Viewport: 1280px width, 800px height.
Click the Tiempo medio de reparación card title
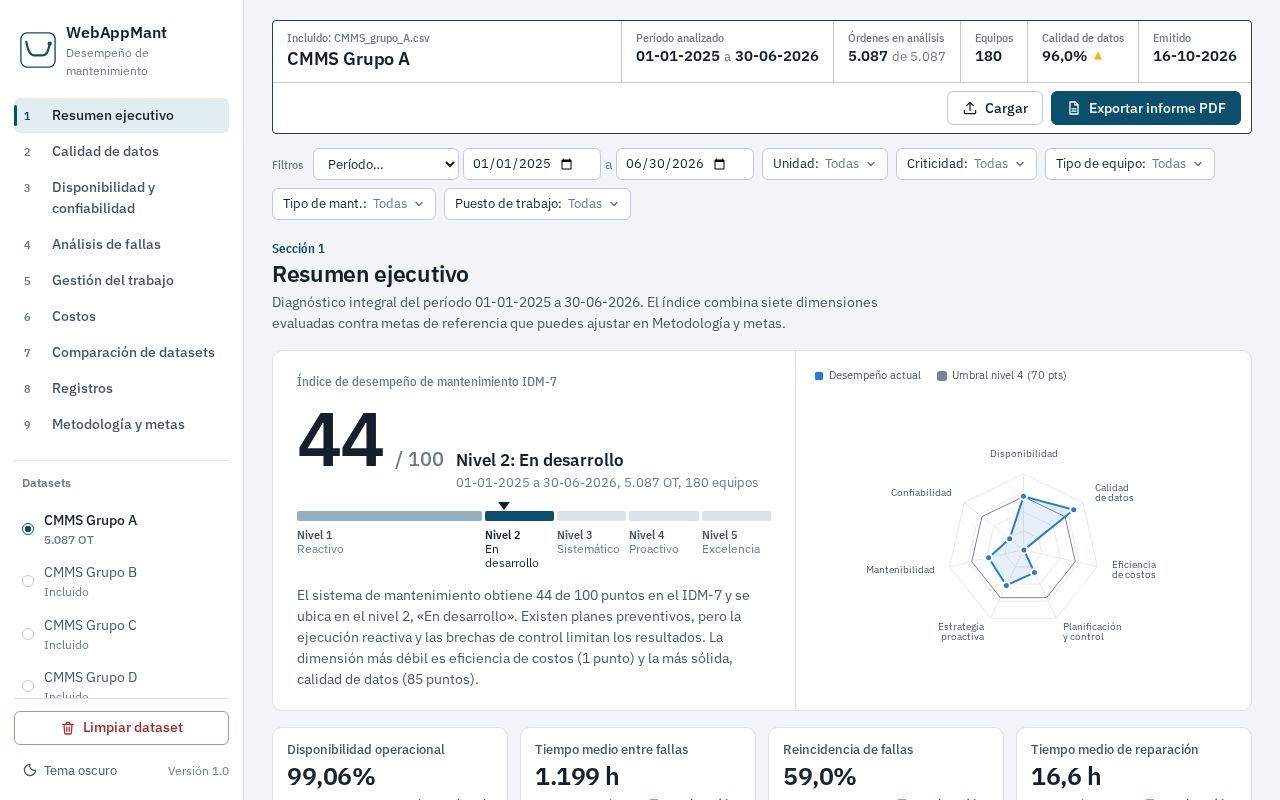(x=1115, y=749)
